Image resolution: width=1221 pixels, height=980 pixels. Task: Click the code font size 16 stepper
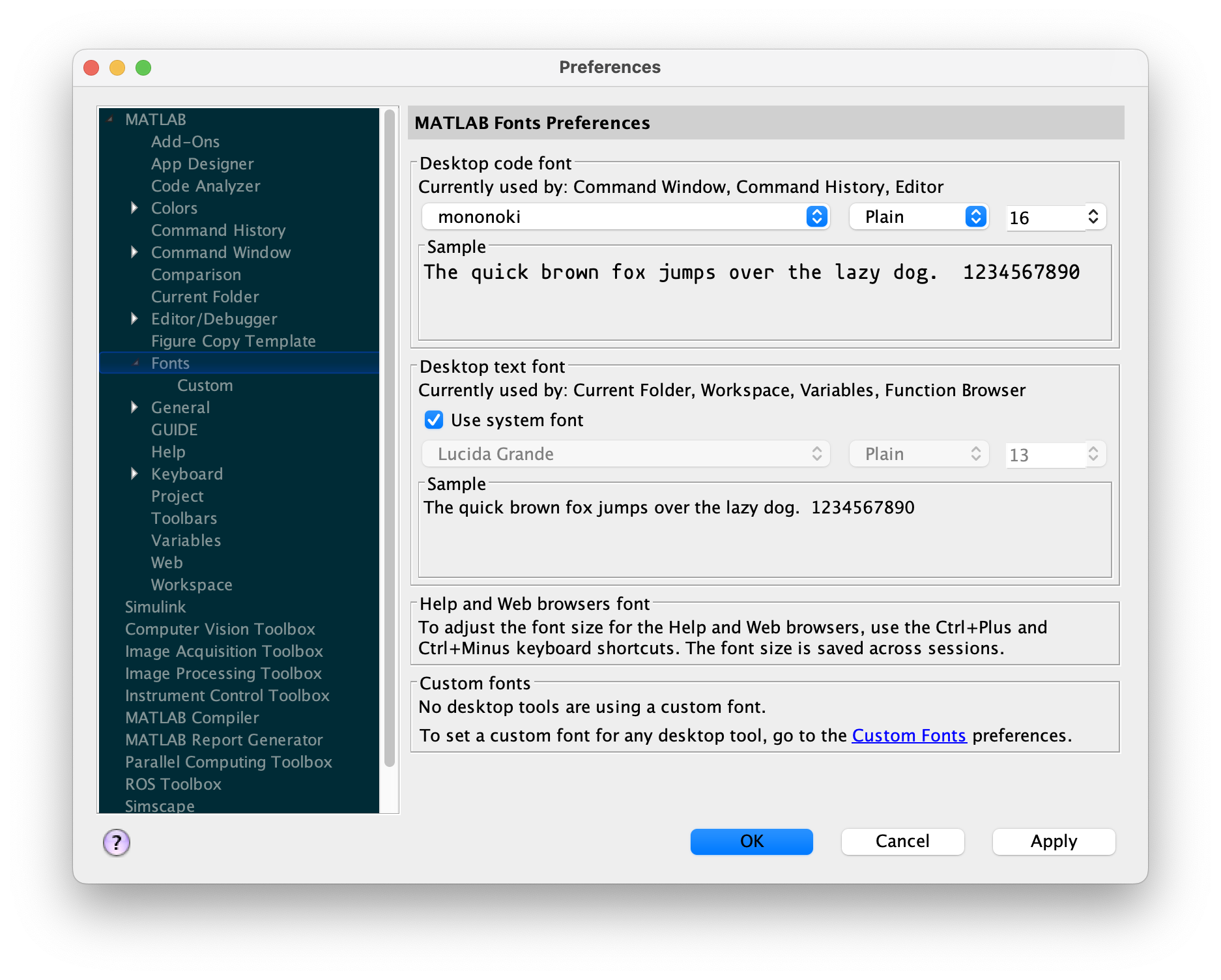point(1093,216)
